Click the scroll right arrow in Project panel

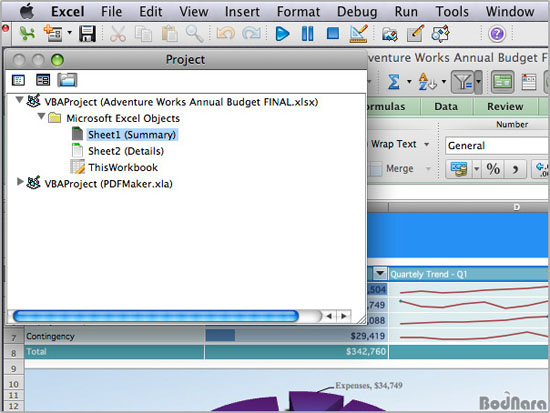(x=344, y=316)
